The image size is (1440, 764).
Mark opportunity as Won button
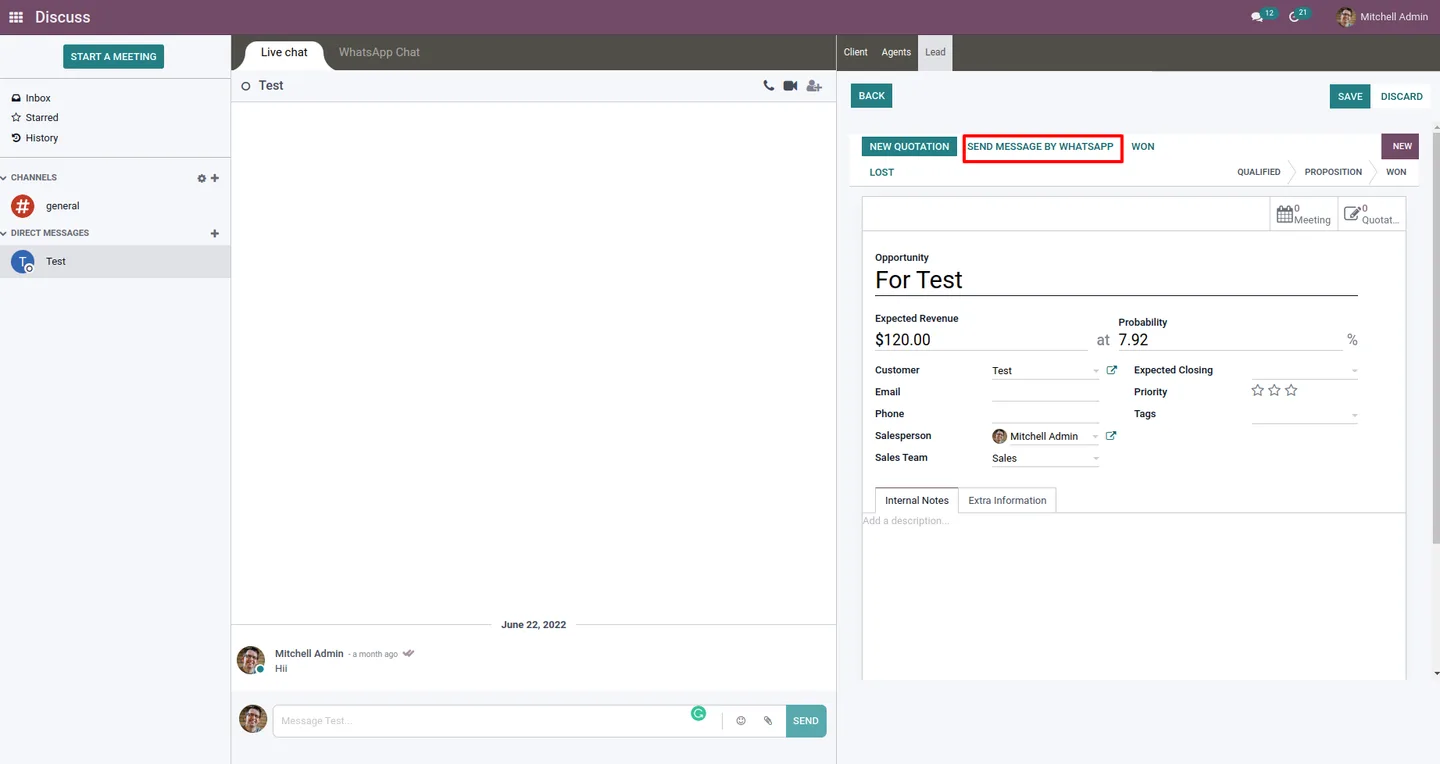point(1142,147)
